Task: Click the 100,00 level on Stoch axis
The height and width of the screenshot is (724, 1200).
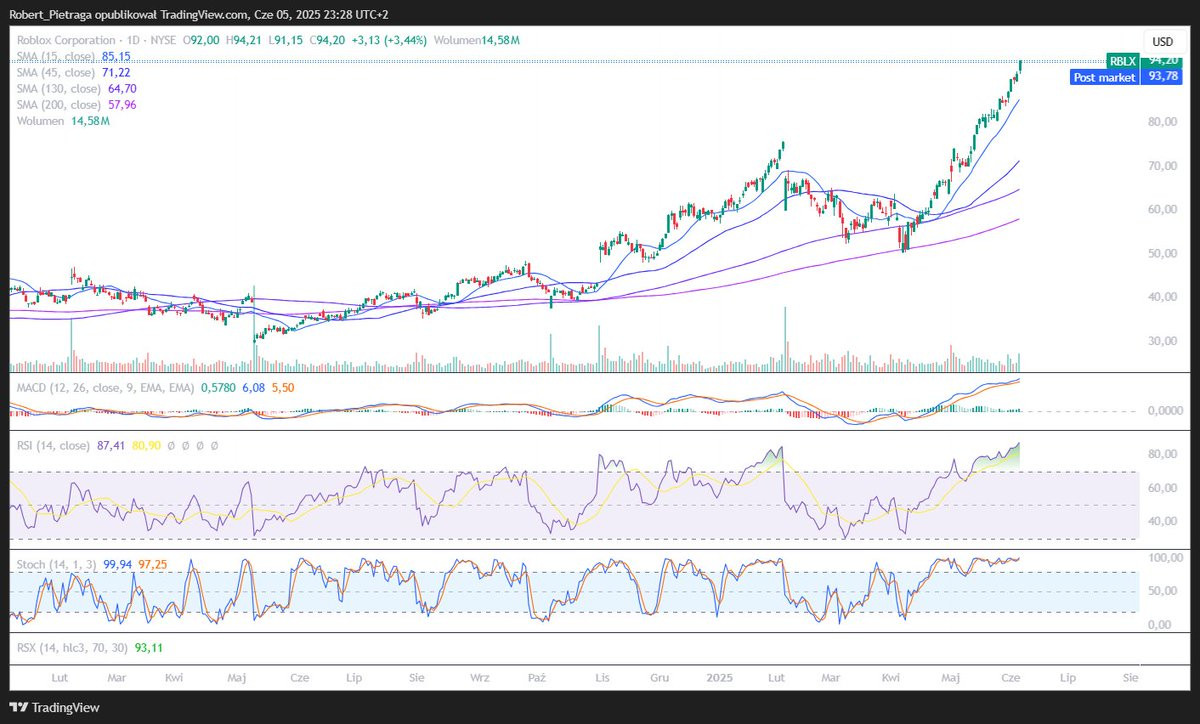Action: 1164,558
